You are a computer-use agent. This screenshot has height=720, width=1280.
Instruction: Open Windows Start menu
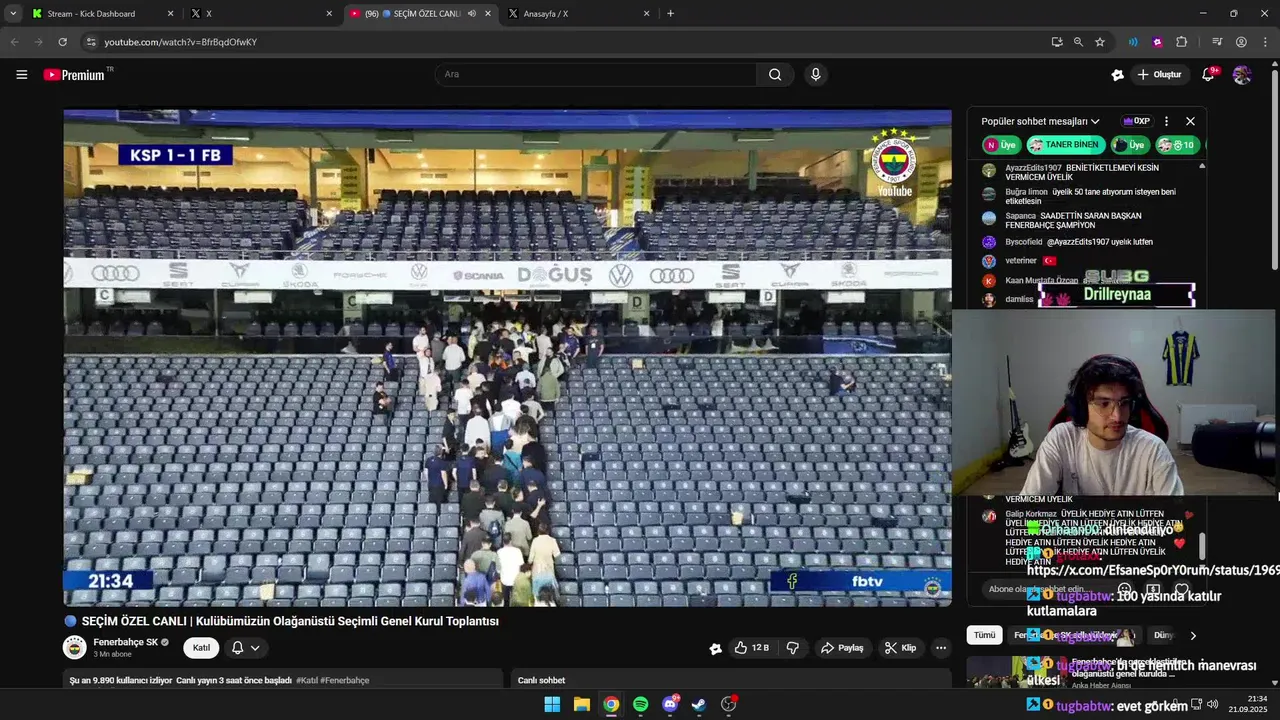click(x=552, y=704)
